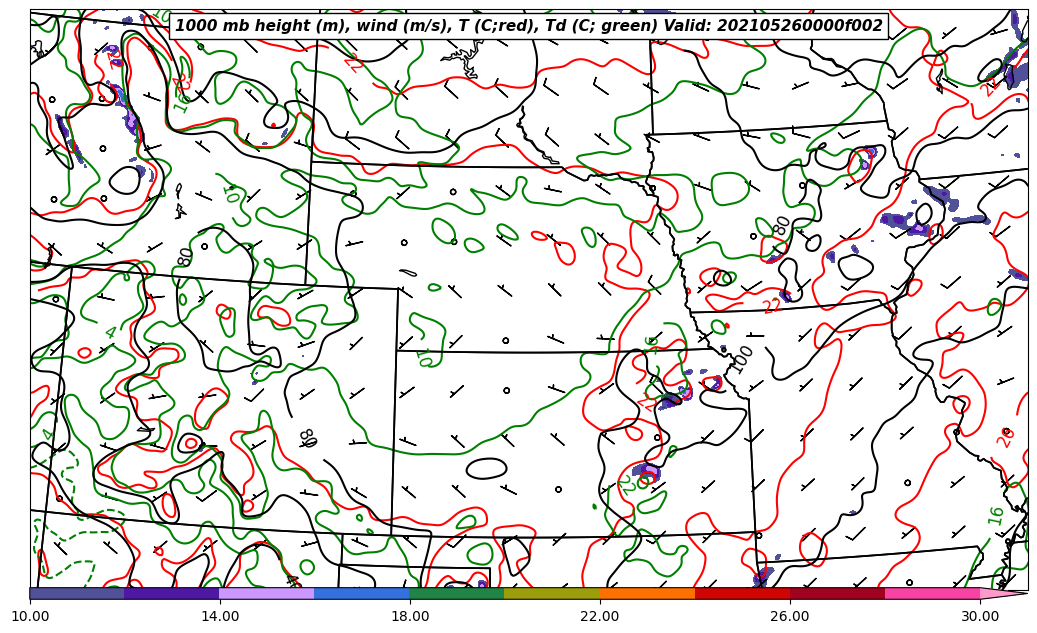Click the 22.00 colorbar tick label
The width and height of the screenshot is (1037, 633).
(x=600, y=617)
